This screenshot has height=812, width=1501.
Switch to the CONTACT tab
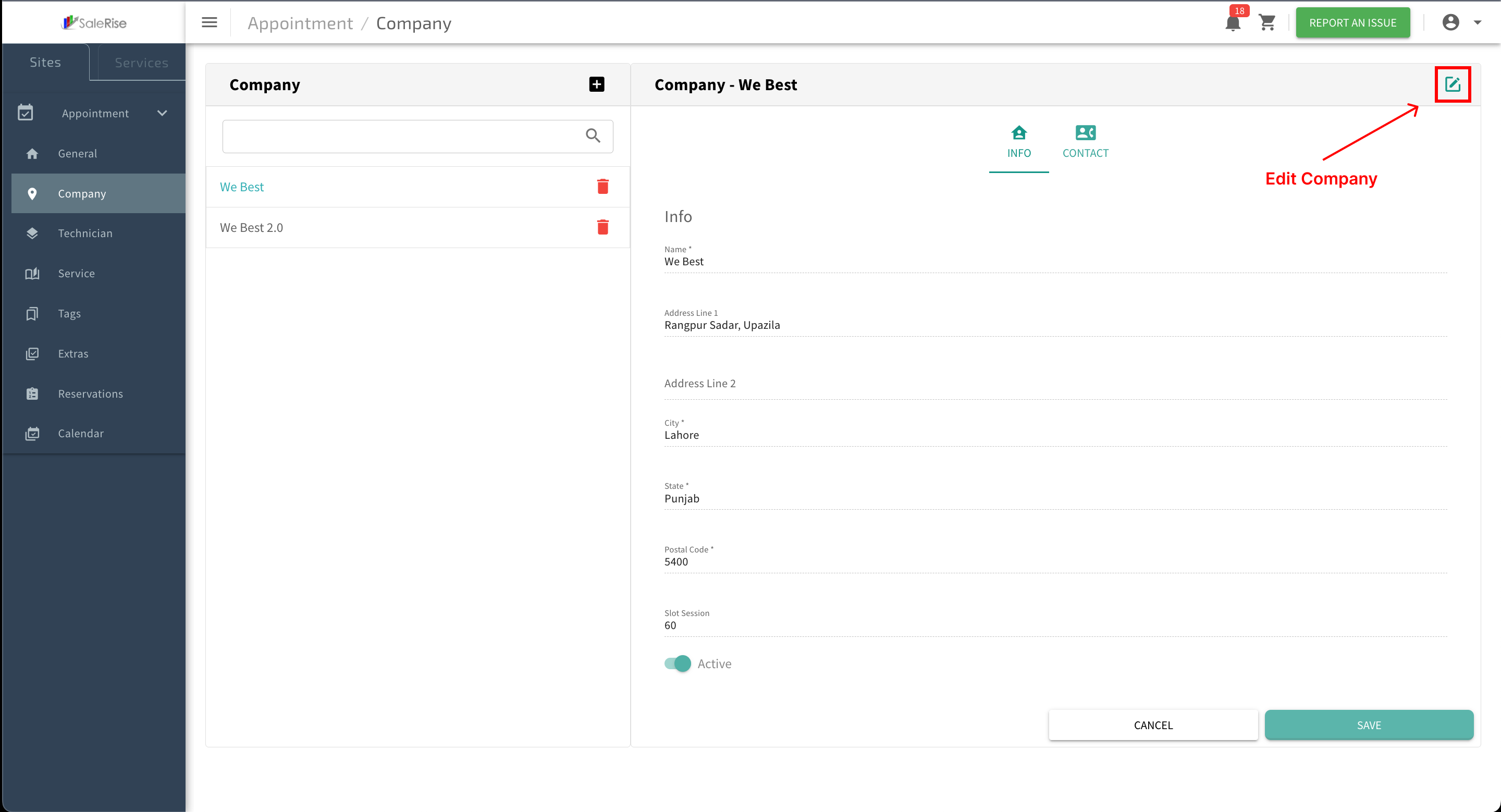[x=1085, y=142]
